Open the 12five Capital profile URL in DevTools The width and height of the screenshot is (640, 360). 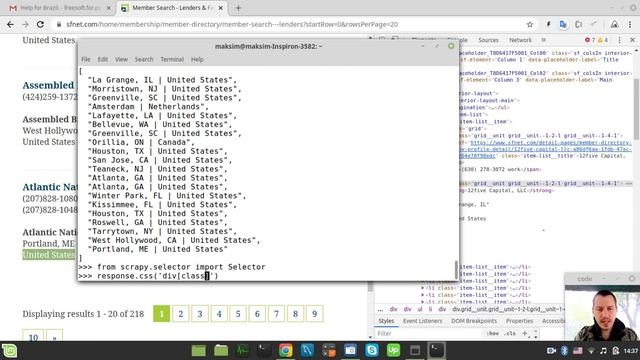(547, 149)
